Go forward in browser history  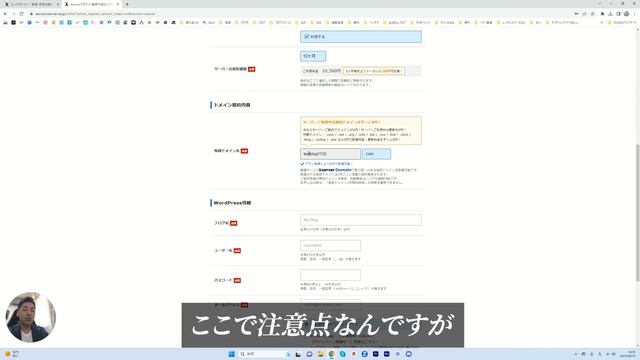[13, 14]
